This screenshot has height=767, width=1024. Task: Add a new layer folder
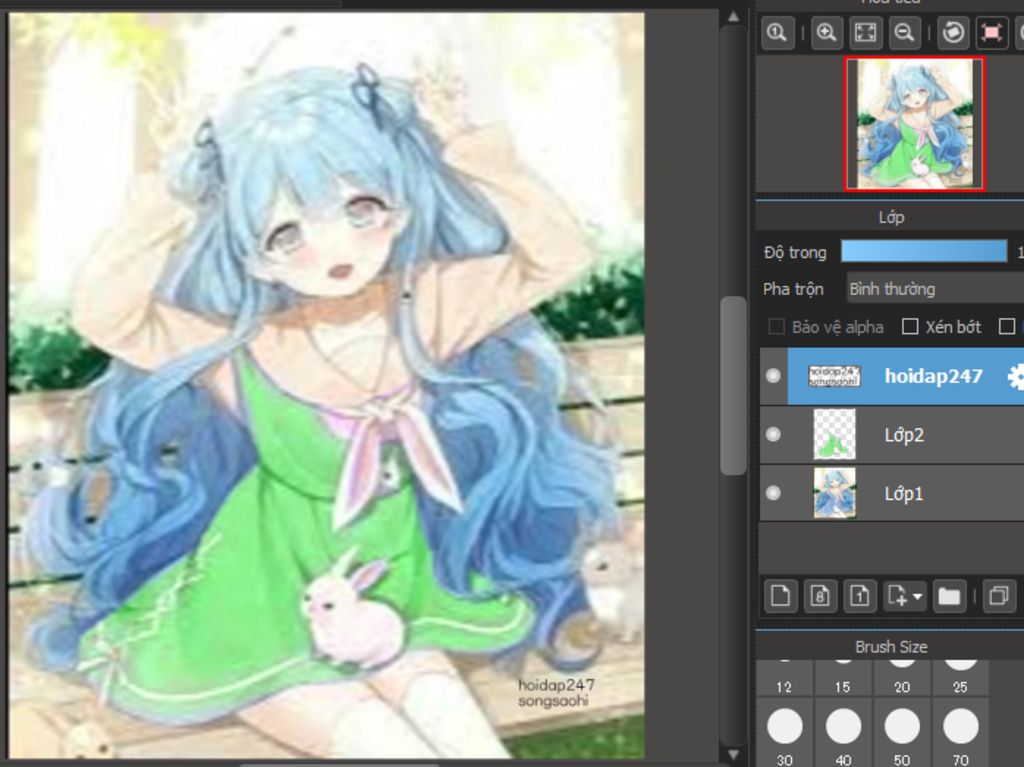point(949,595)
